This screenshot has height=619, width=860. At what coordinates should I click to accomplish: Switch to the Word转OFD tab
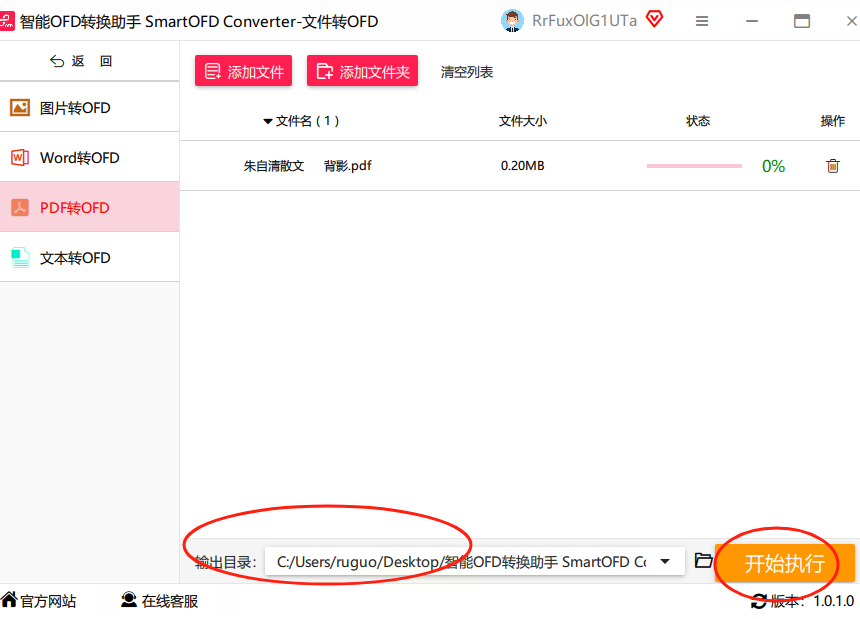[89, 157]
